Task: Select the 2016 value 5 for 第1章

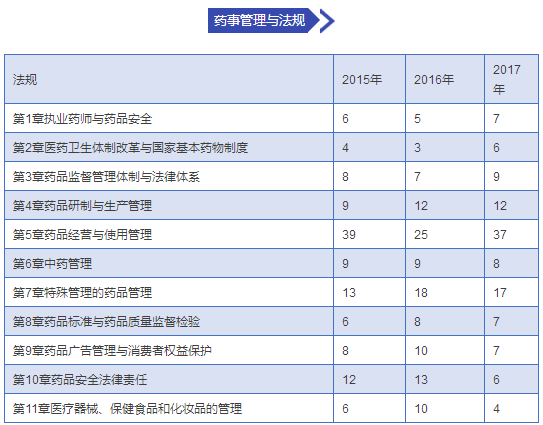Action: [x=417, y=119]
